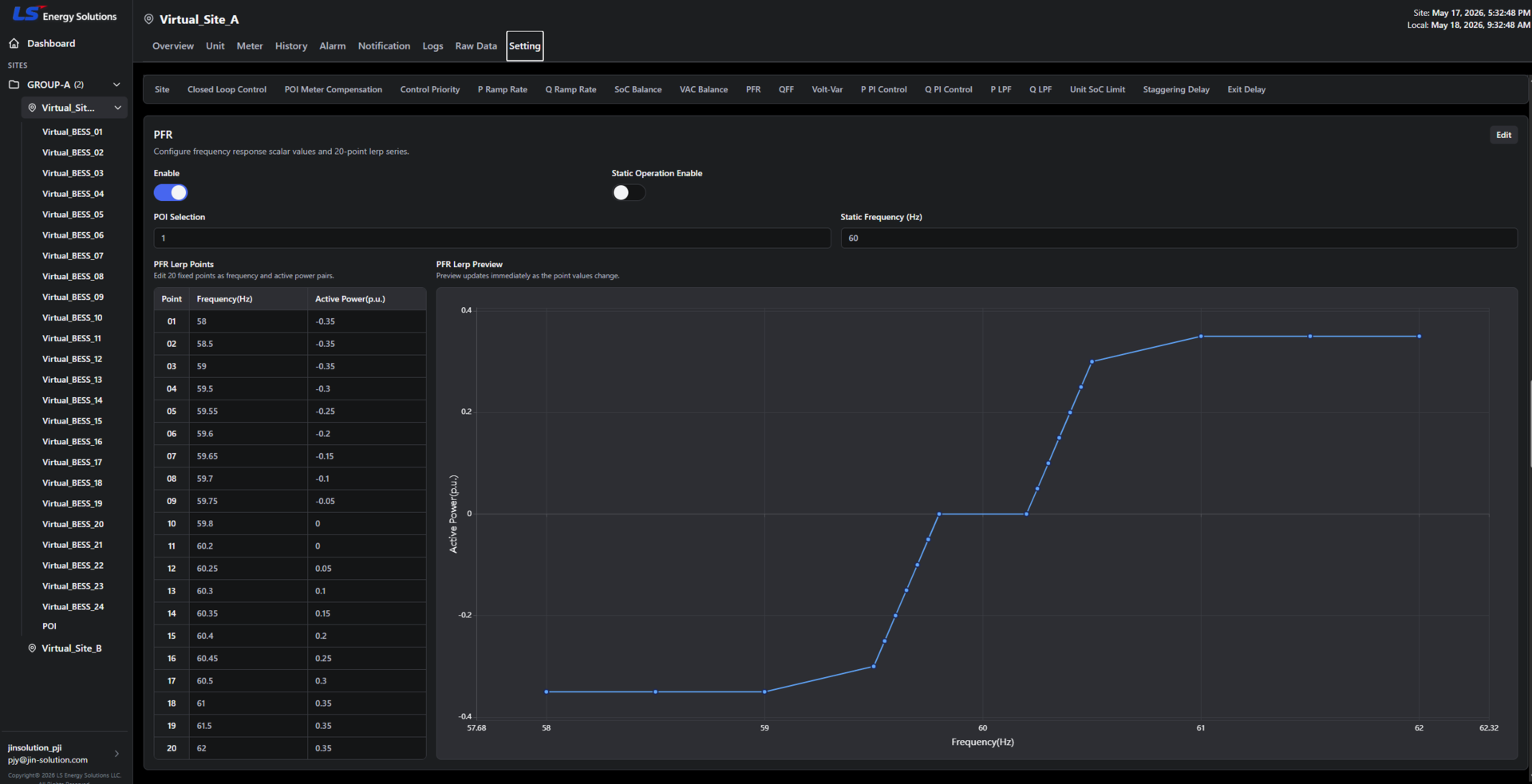
Task: Open the SoC Balance settings tab
Action: pyautogui.click(x=638, y=89)
